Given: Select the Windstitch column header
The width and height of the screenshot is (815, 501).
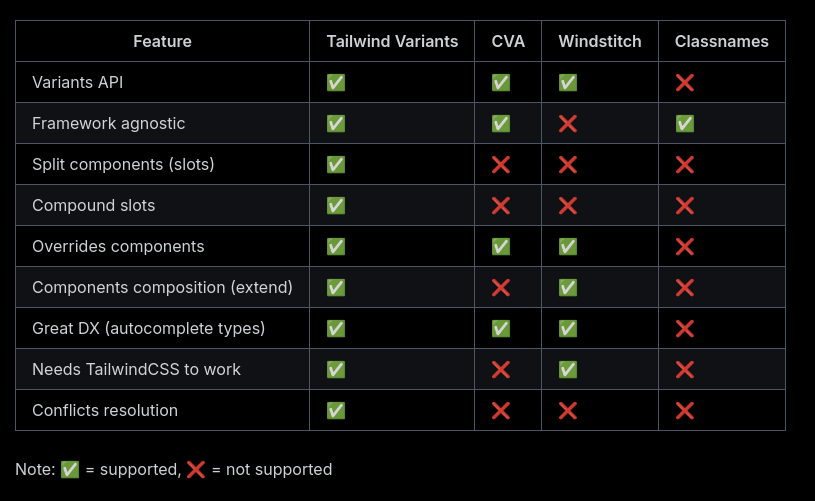Looking at the screenshot, I should [x=600, y=41].
